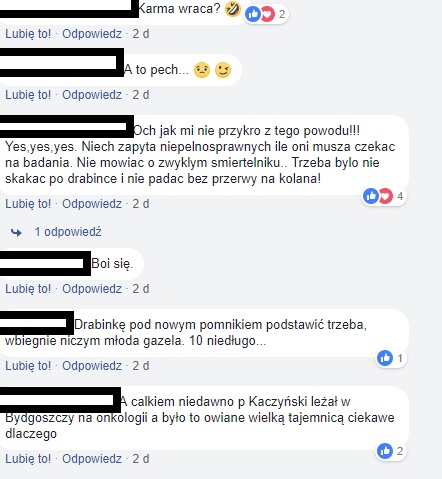
Task: Click Odpowiedz under Boi się comment
Action: (x=92, y=288)
